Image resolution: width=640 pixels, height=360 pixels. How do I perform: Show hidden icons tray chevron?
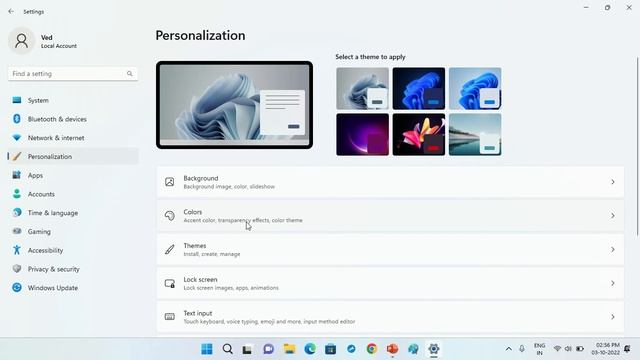tap(509, 349)
